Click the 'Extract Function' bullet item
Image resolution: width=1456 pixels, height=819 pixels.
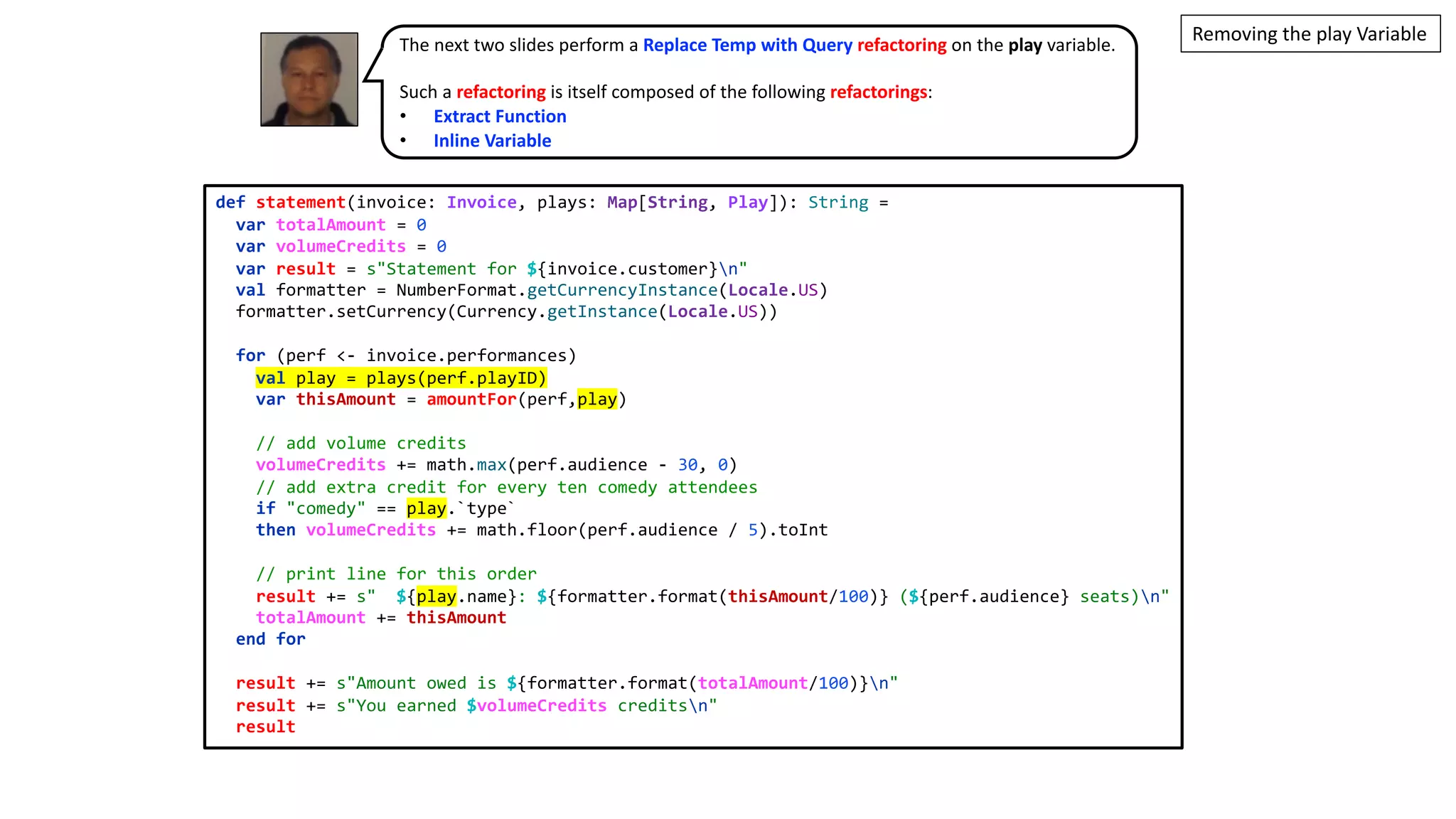coord(500,116)
